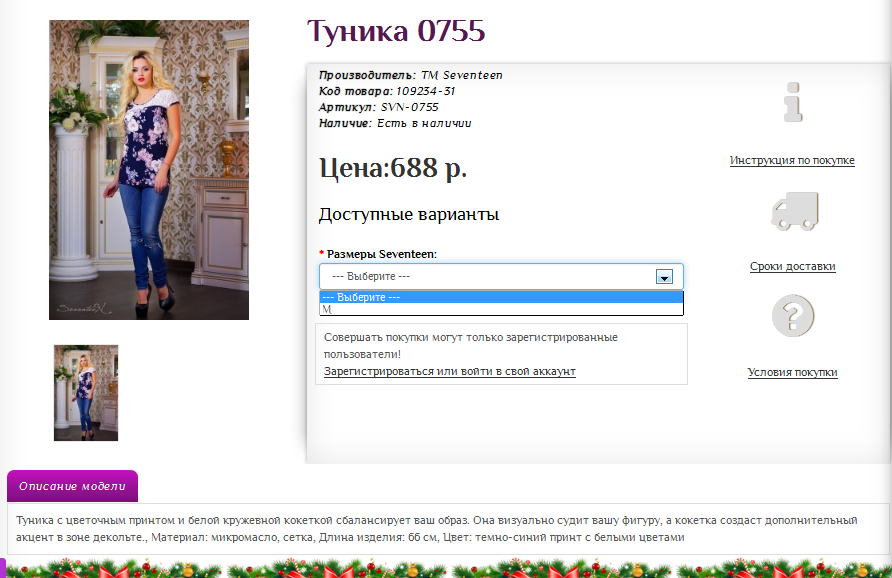Choose the --- Выберите --- list option

[x=501, y=297]
